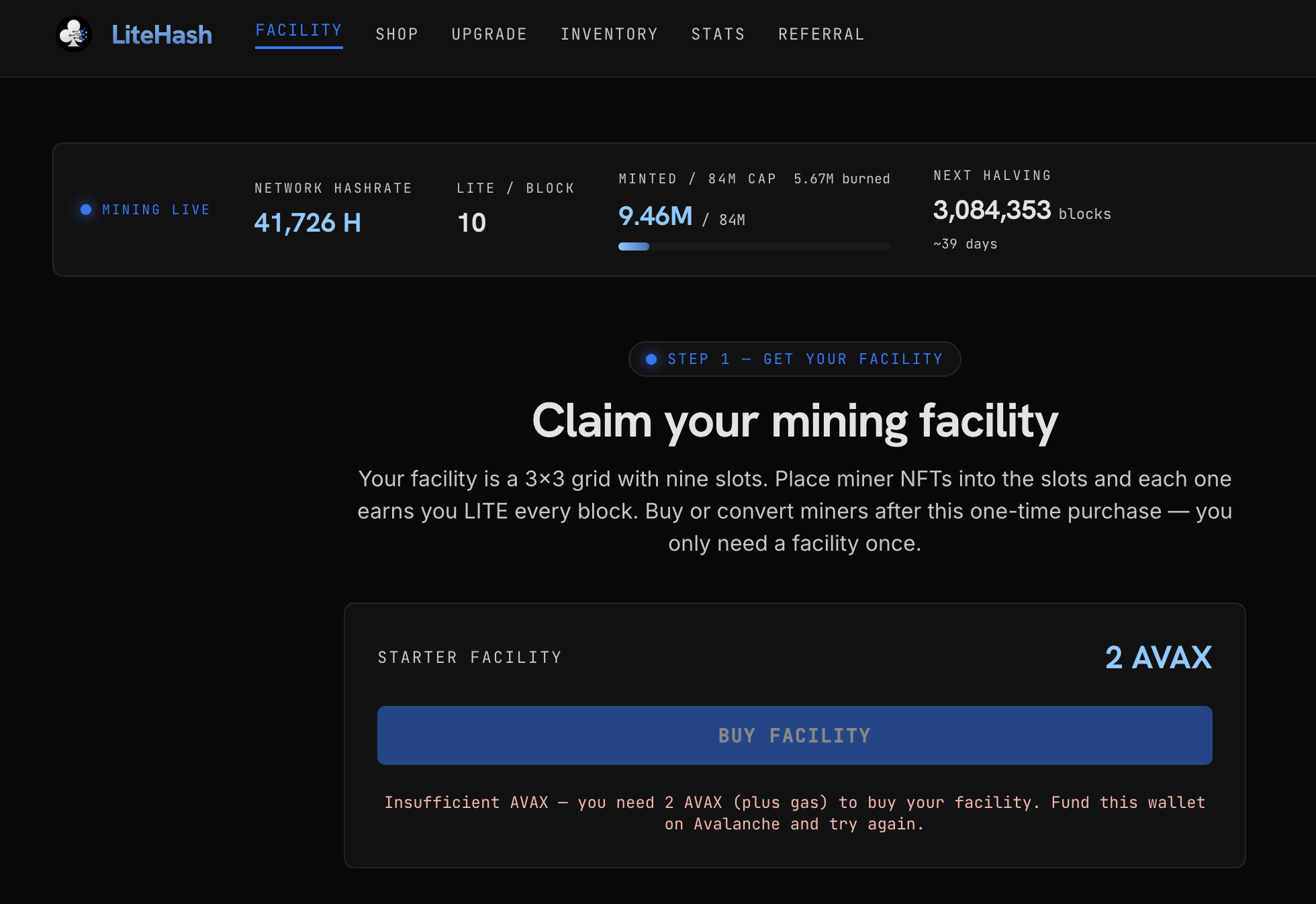This screenshot has height=904, width=1316.
Task: Click the minted supply progress bar
Action: click(x=754, y=246)
